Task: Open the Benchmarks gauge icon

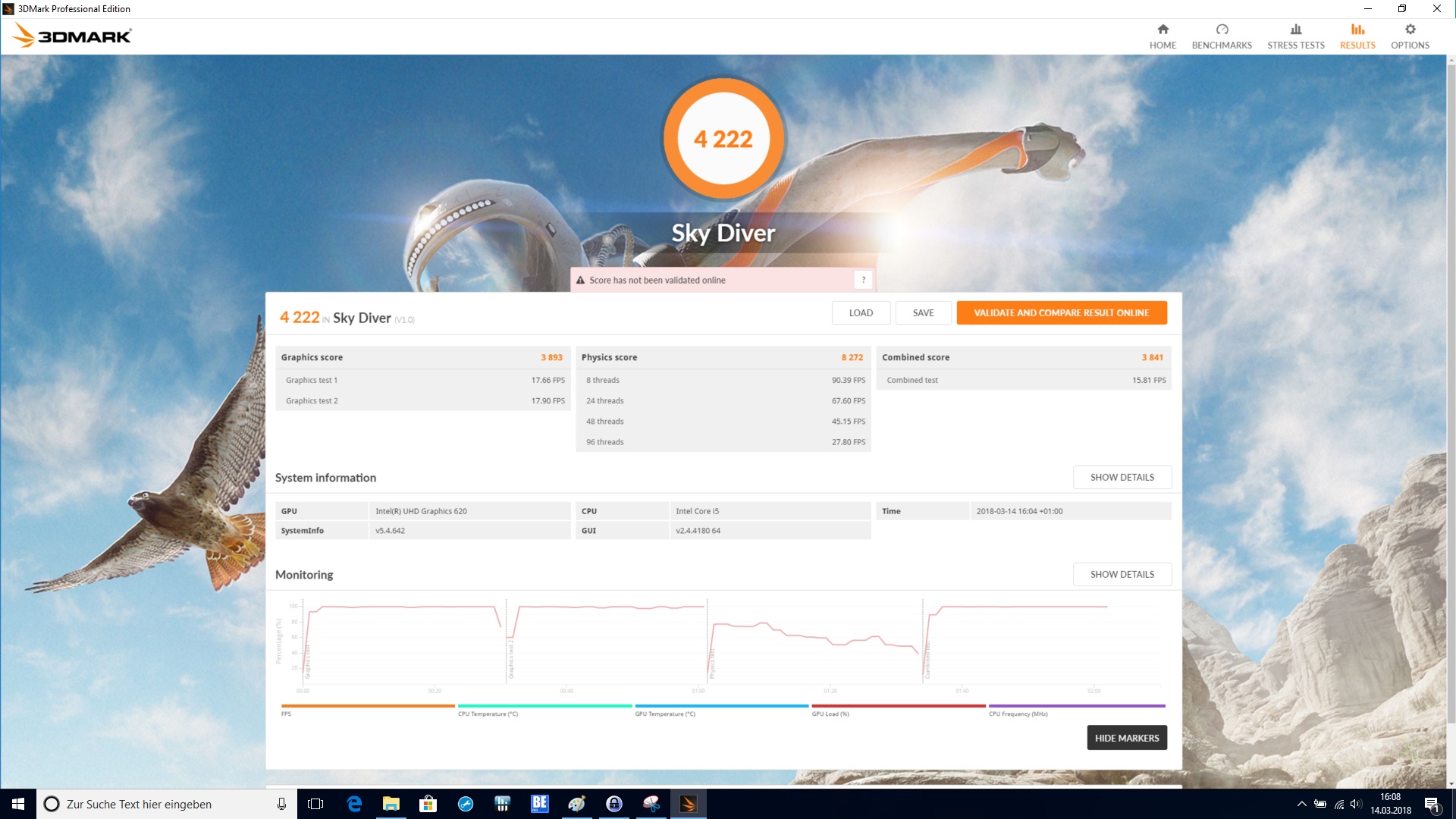Action: 1222,30
